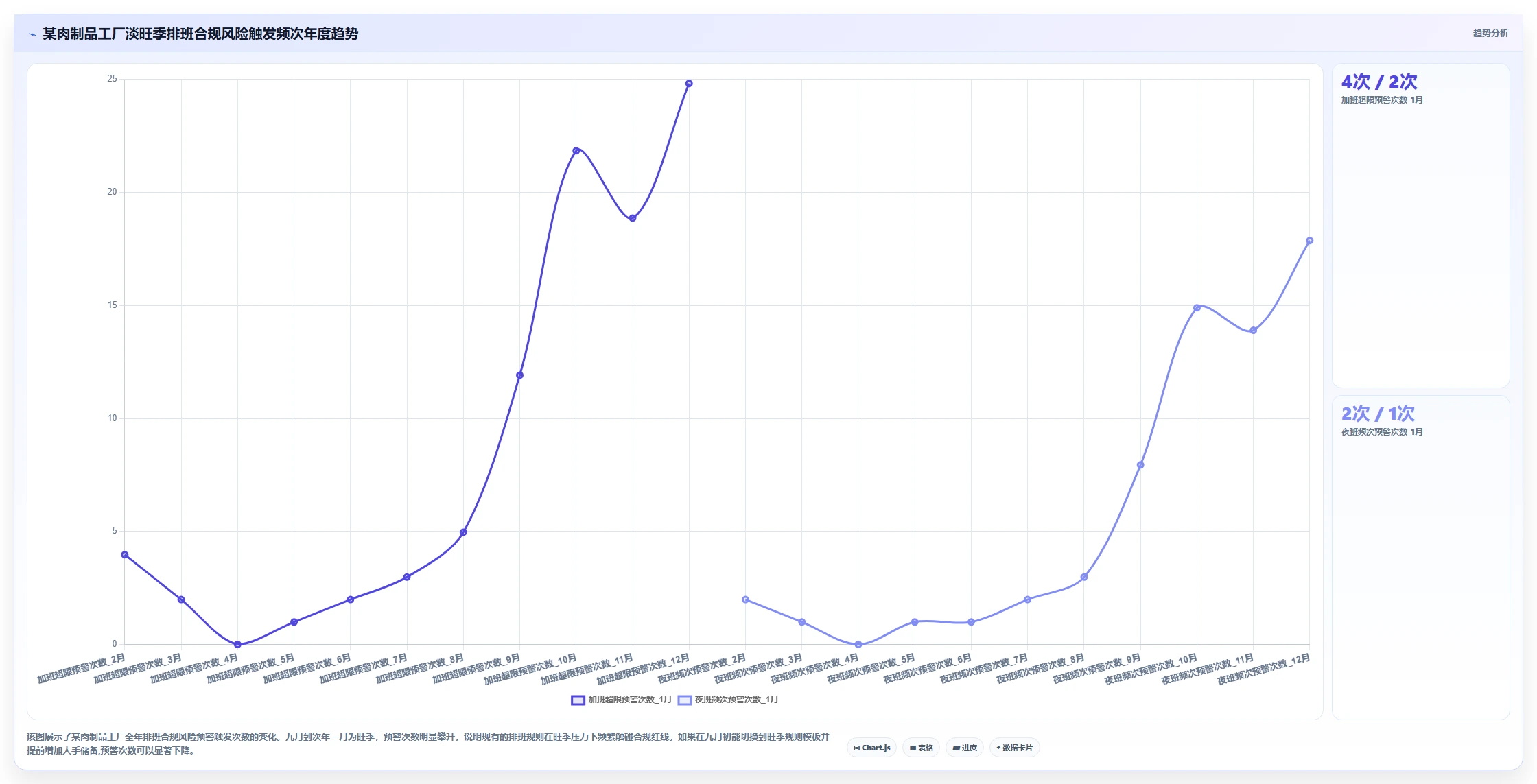The image size is (1537, 784).
Task: Click the sparkle icon inside 数据卡片 tag
Action: pyautogui.click(x=998, y=748)
